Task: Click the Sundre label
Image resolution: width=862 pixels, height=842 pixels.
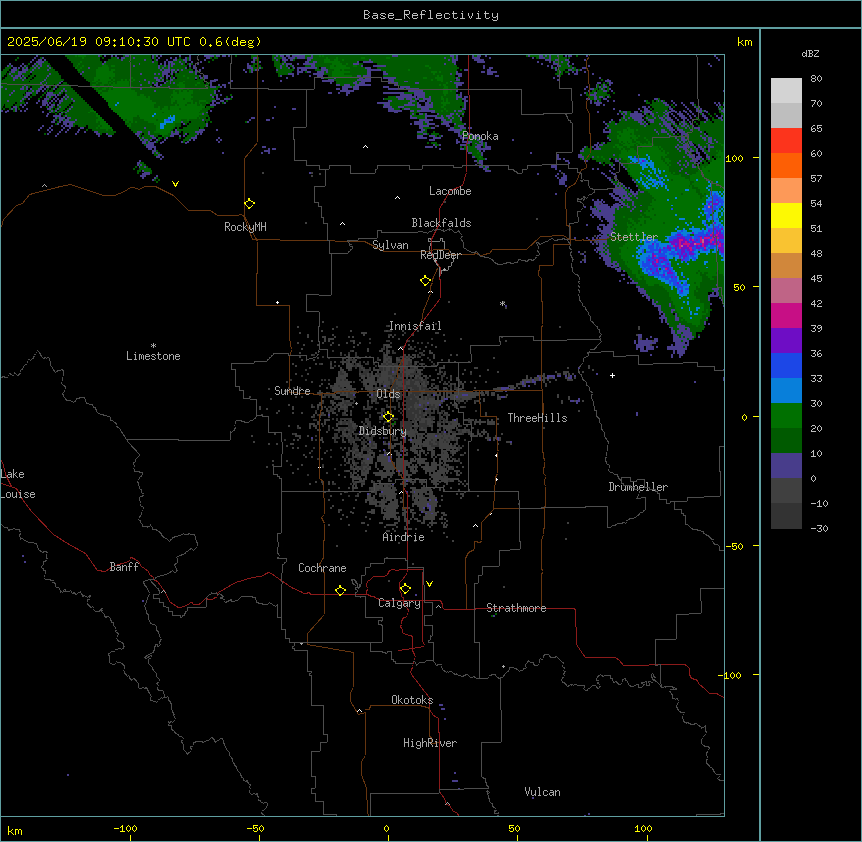Action: (292, 391)
